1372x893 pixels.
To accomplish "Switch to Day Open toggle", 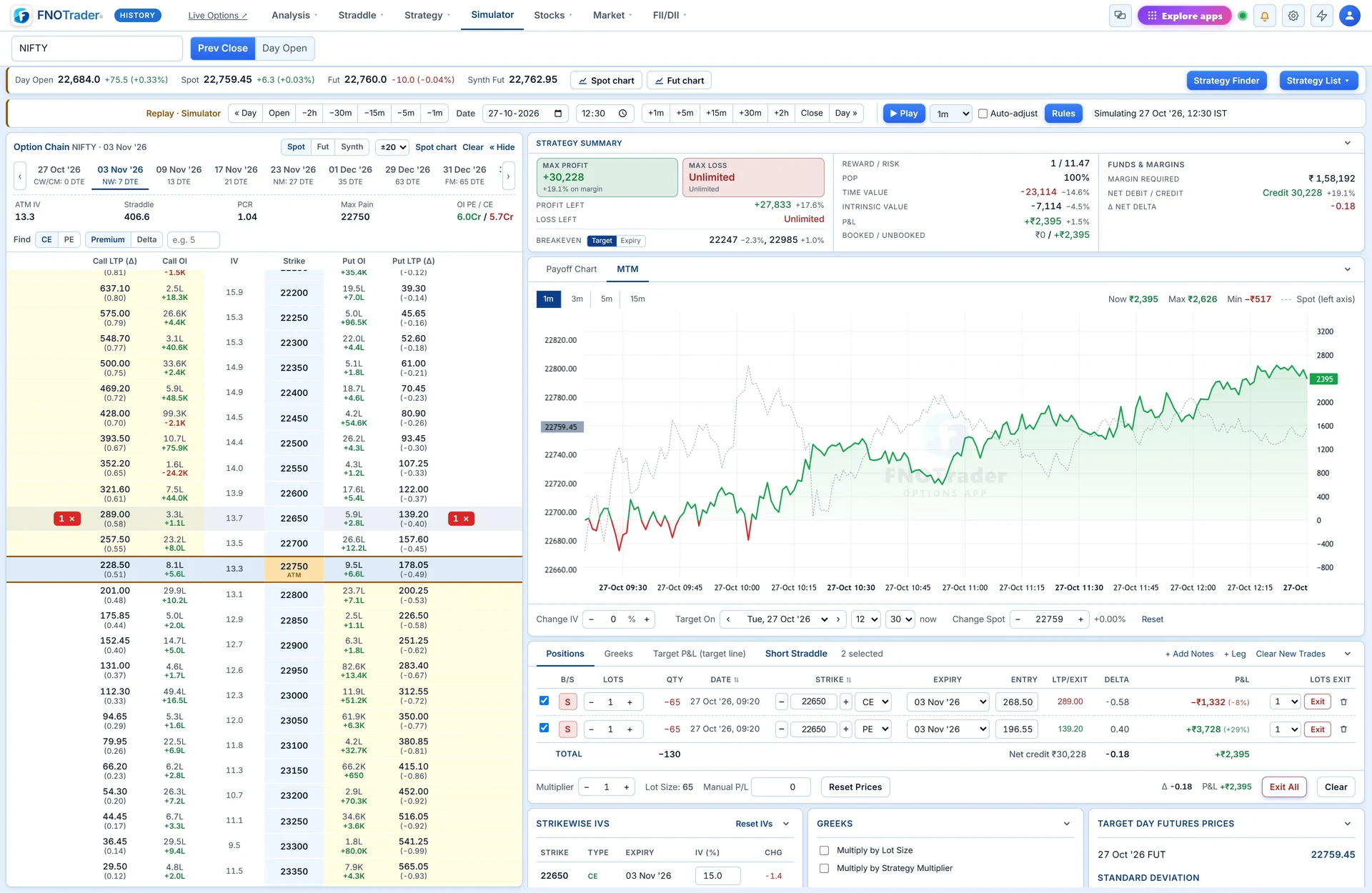I will (284, 48).
